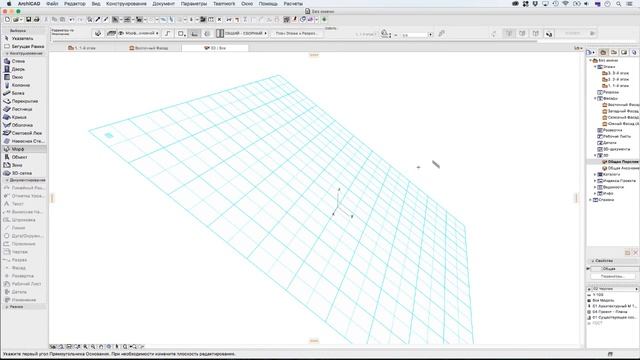Click the Print icon in toolbar

36,19
